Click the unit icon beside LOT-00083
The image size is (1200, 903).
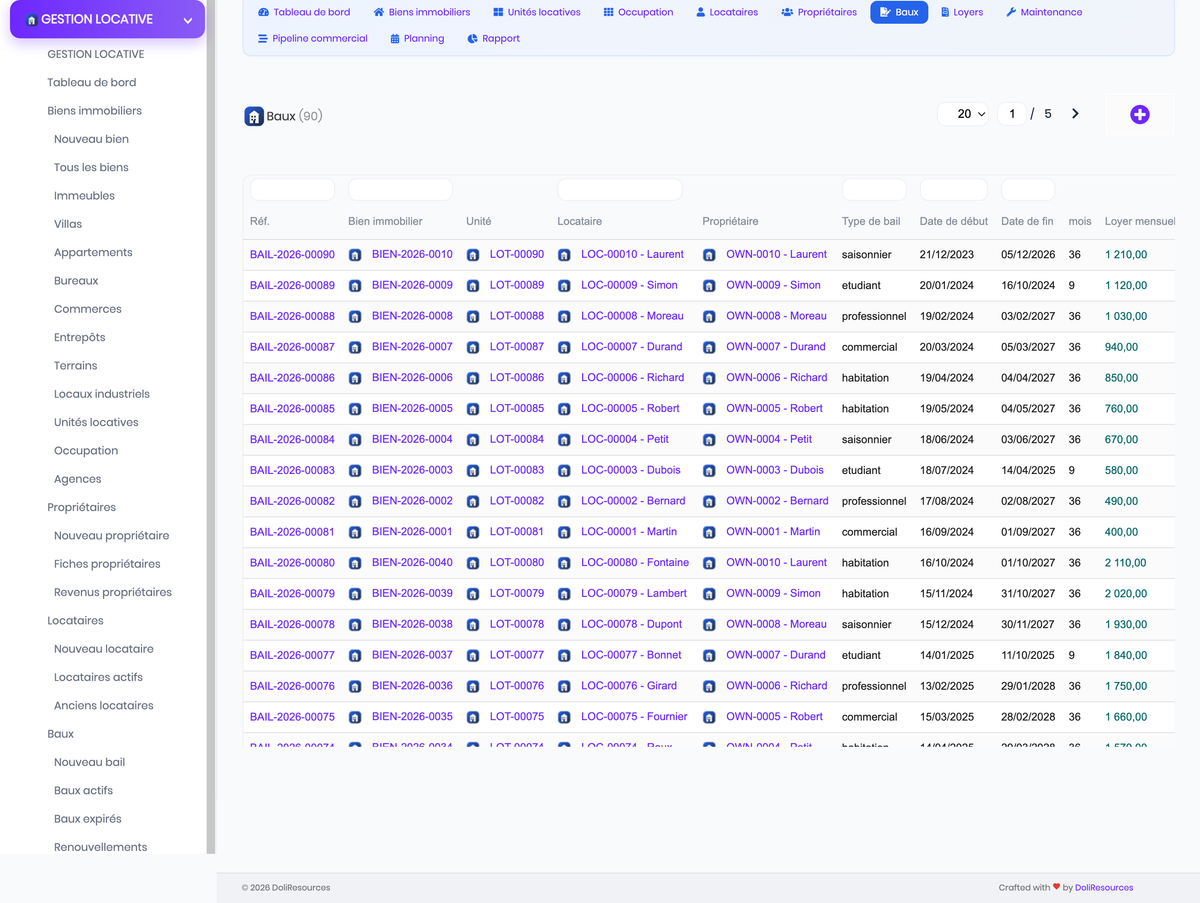pyautogui.click(x=473, y=471)
